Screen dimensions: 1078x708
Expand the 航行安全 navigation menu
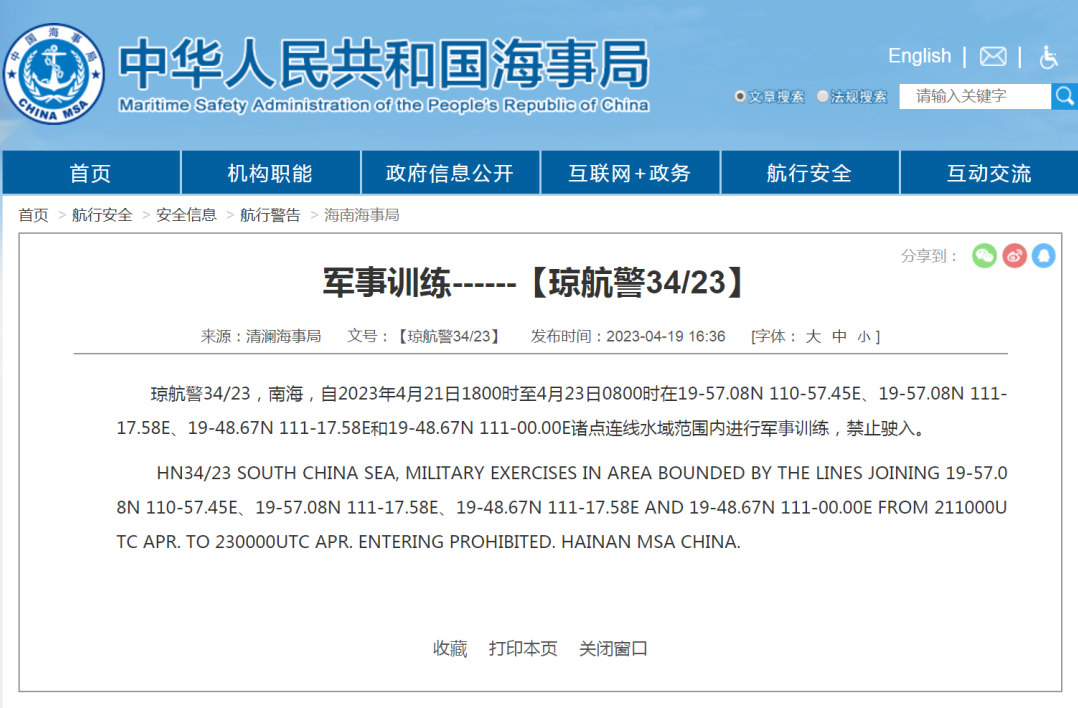[x=809, y=173]
